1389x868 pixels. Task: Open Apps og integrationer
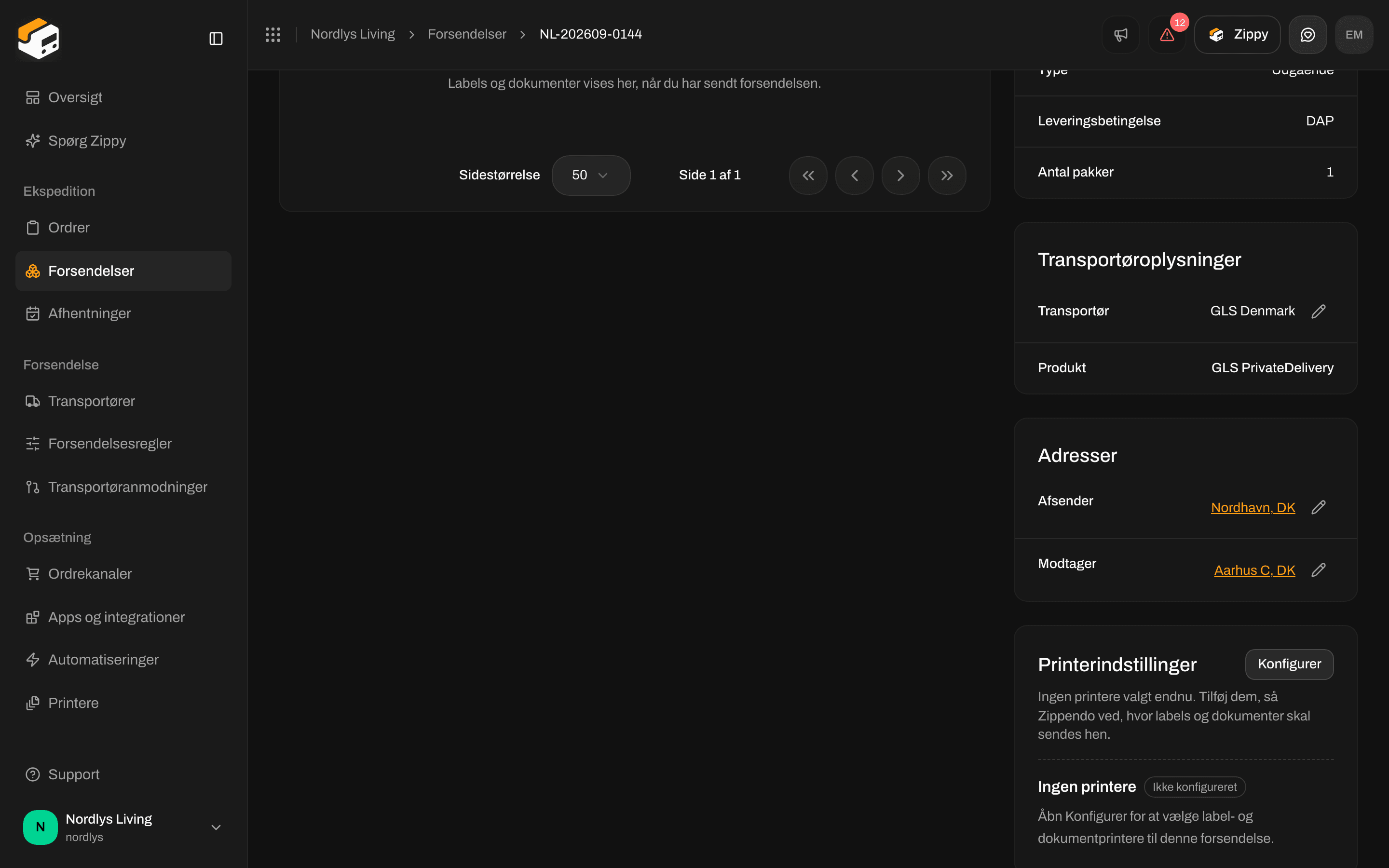[123, 617]
